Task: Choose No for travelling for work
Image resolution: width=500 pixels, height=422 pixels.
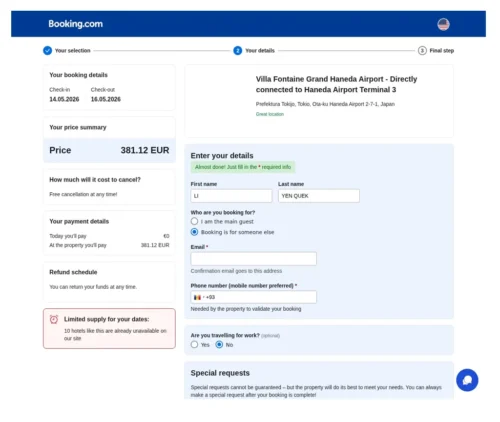Action: click(219, 345)
